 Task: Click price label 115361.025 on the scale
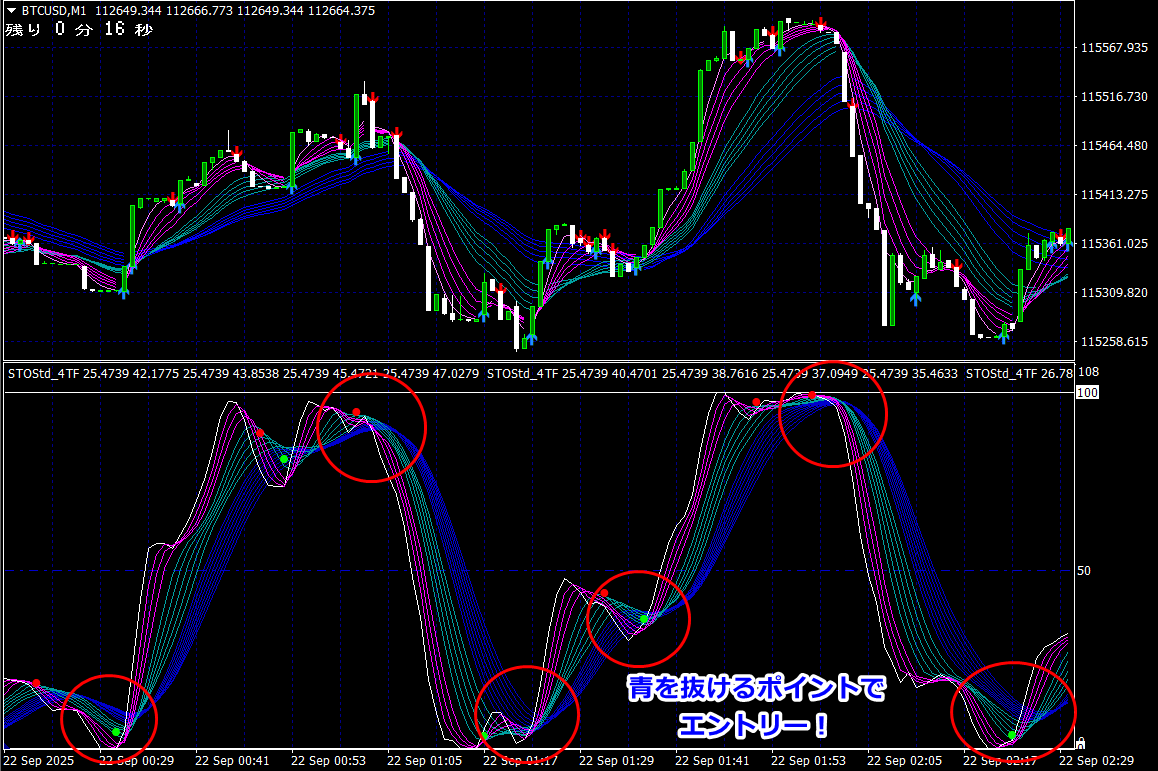(x=1114, y=244)
